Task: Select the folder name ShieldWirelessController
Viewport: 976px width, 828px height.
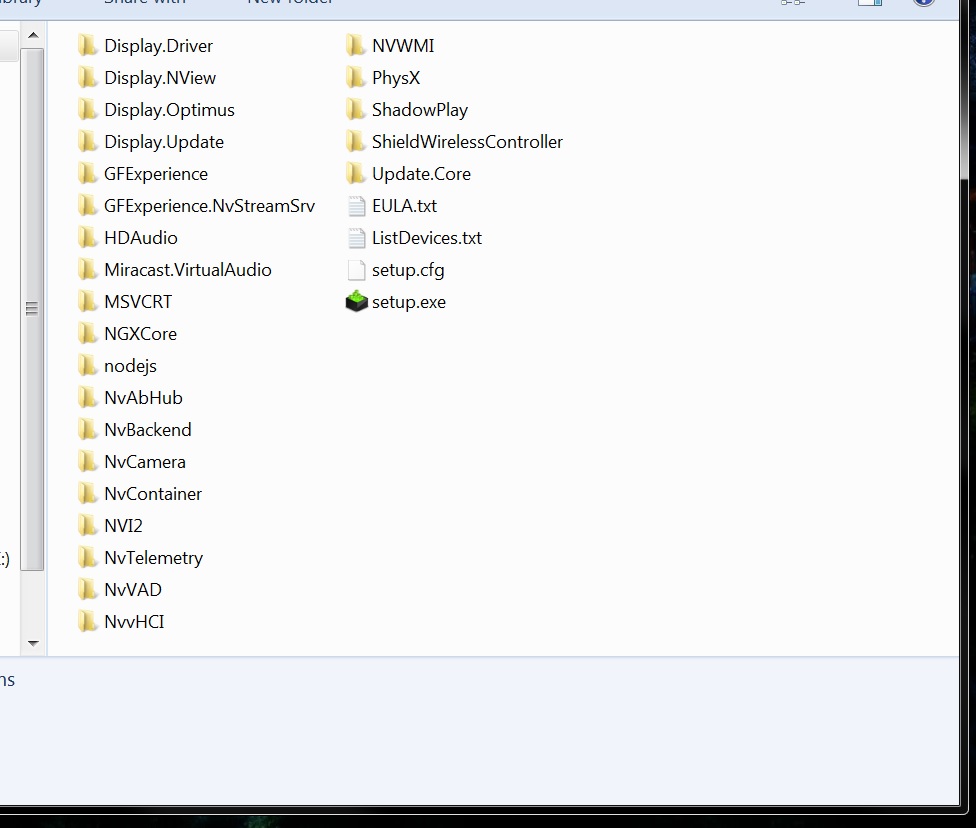Action: 467,142
